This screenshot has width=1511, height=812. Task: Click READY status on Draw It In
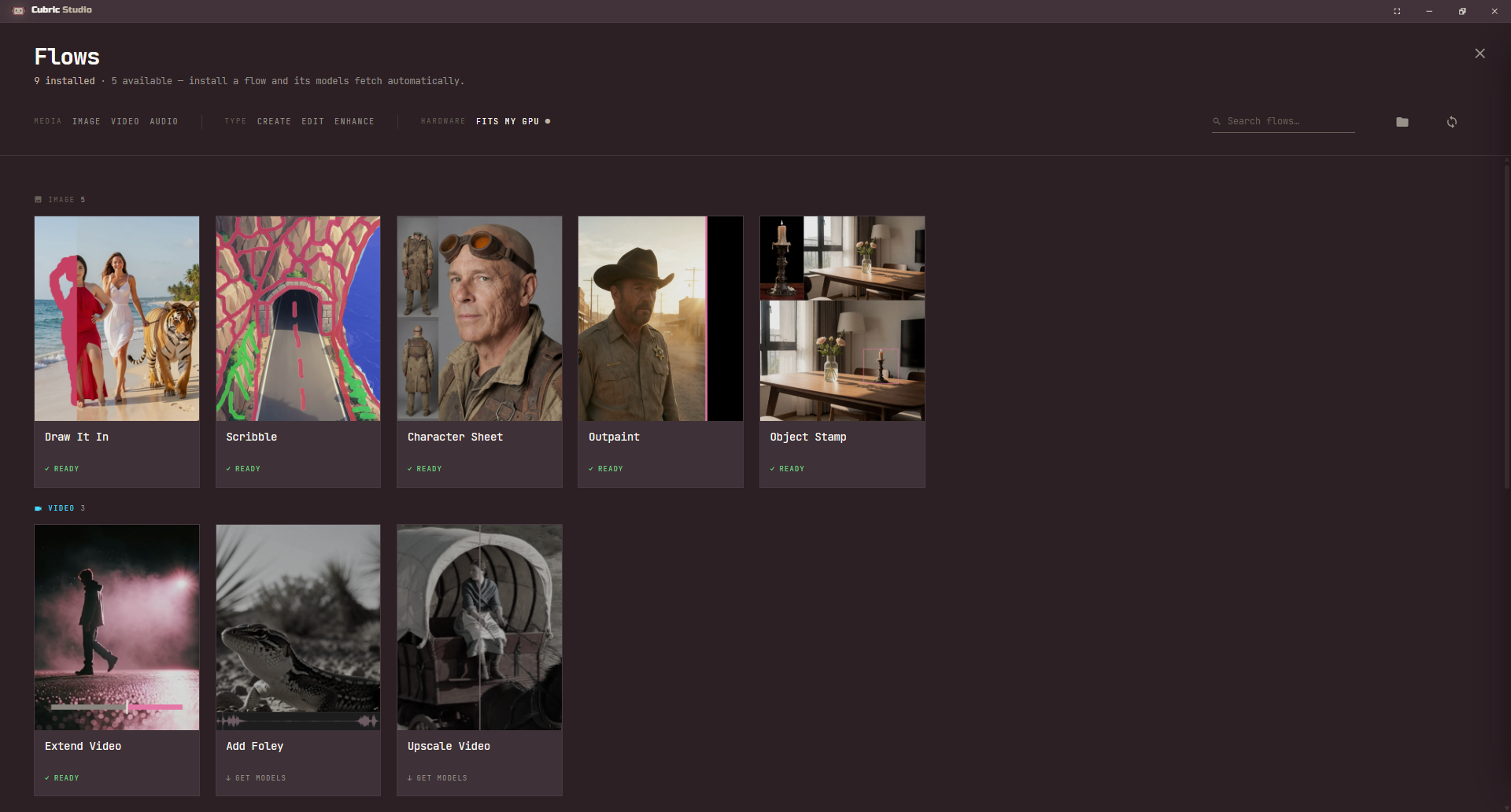[62, 469]
